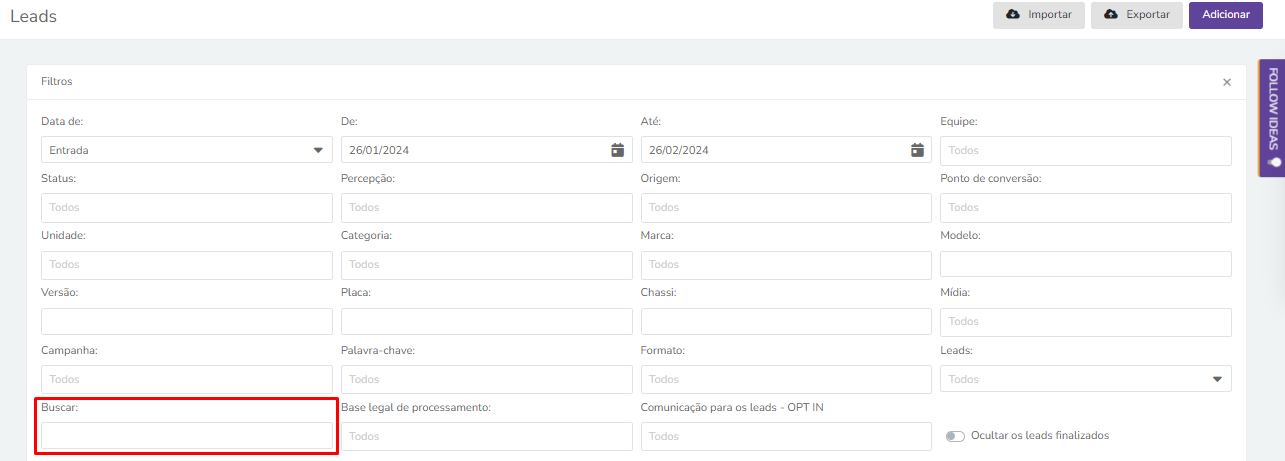Screen dimensions: 1285x461
Task: Open the Origem filter selector
Action: pyautogui.click(x=787, y=207)
